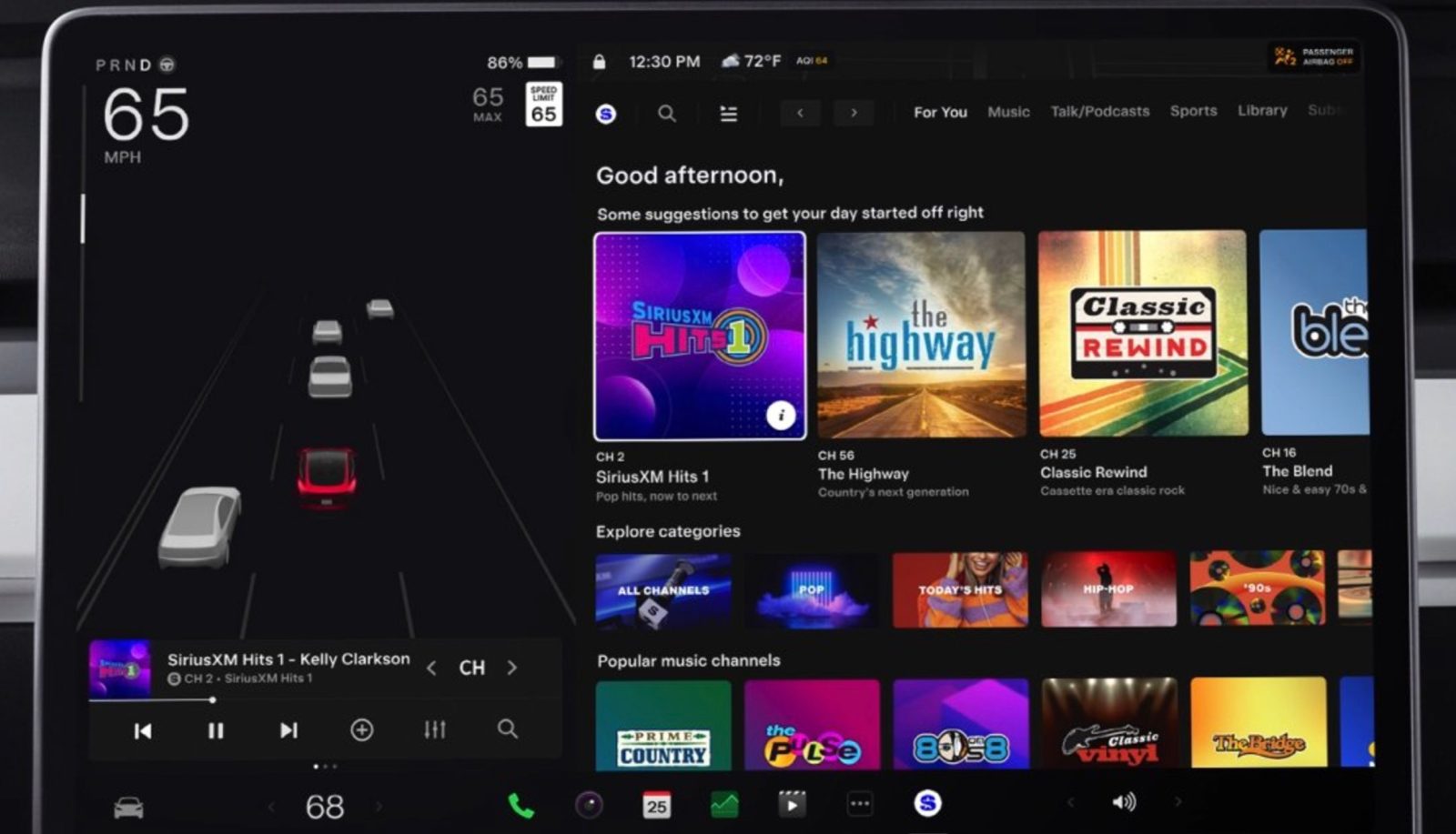Go to previous channel with CH left arrow
This screenshot has height=834, width=1456.
tap(431, 668)
